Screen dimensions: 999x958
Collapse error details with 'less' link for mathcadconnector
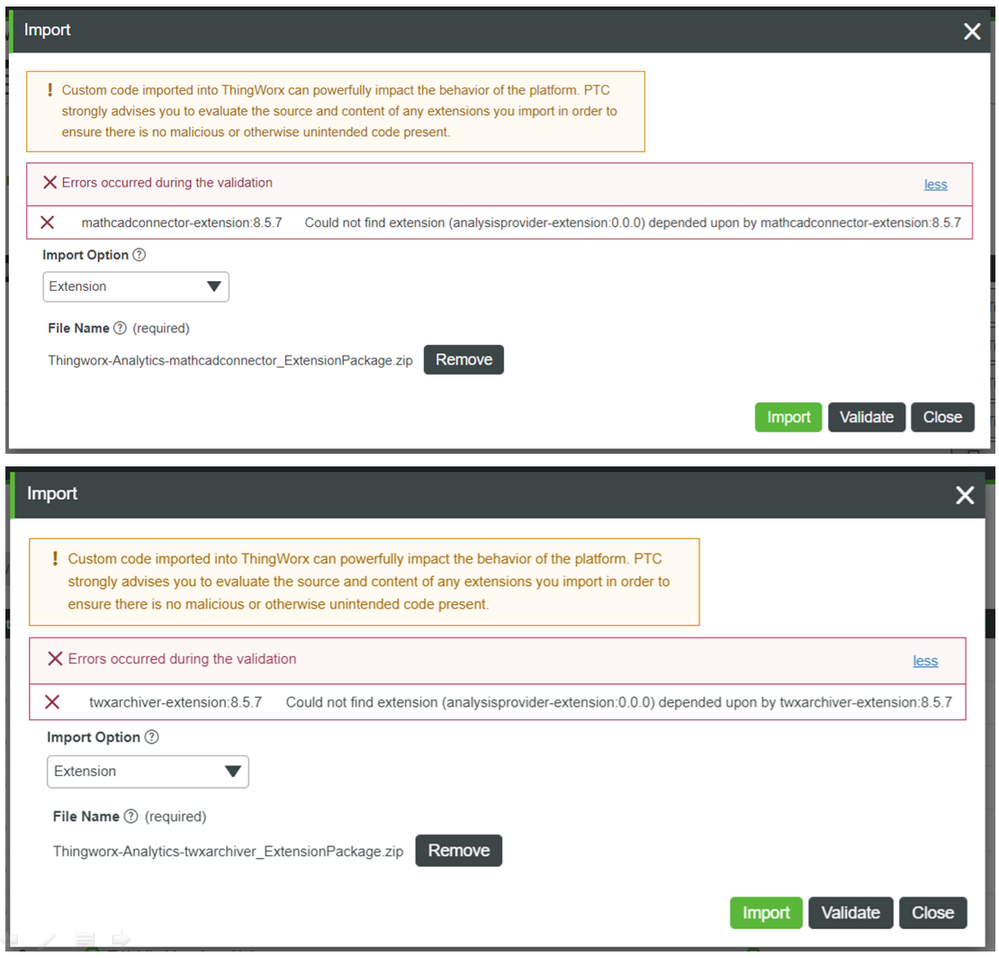pos(935,184)
